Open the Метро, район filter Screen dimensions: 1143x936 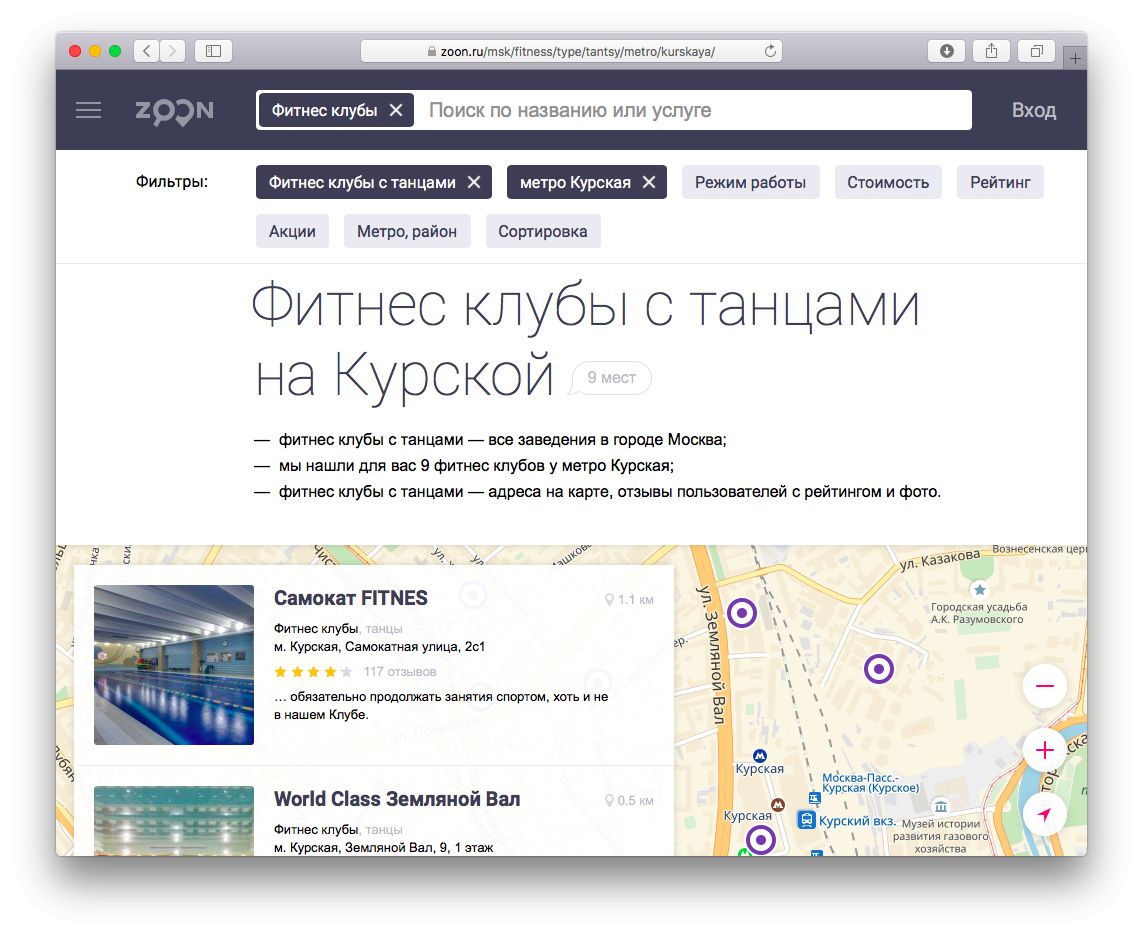point(407,231)
